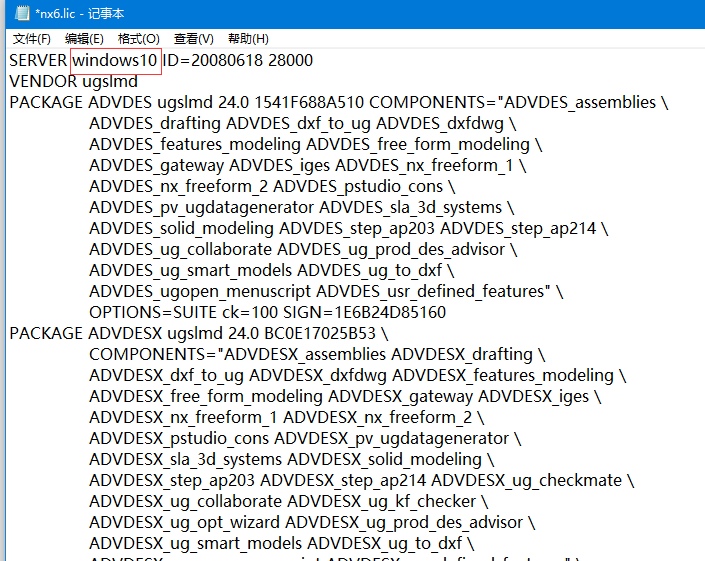
Task: Click hash value BC0E17025B53
Action: (x=320, y=334)
